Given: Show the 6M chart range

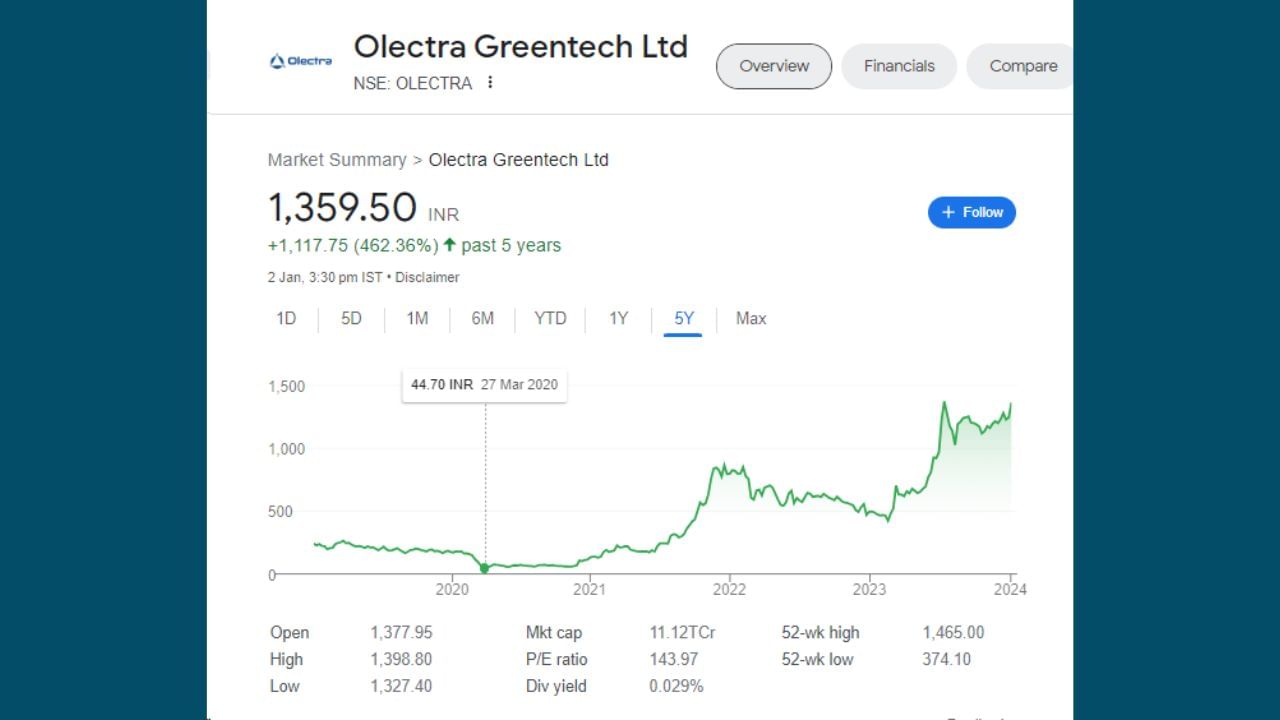Looking at the screenshot, I should point(483,319).
